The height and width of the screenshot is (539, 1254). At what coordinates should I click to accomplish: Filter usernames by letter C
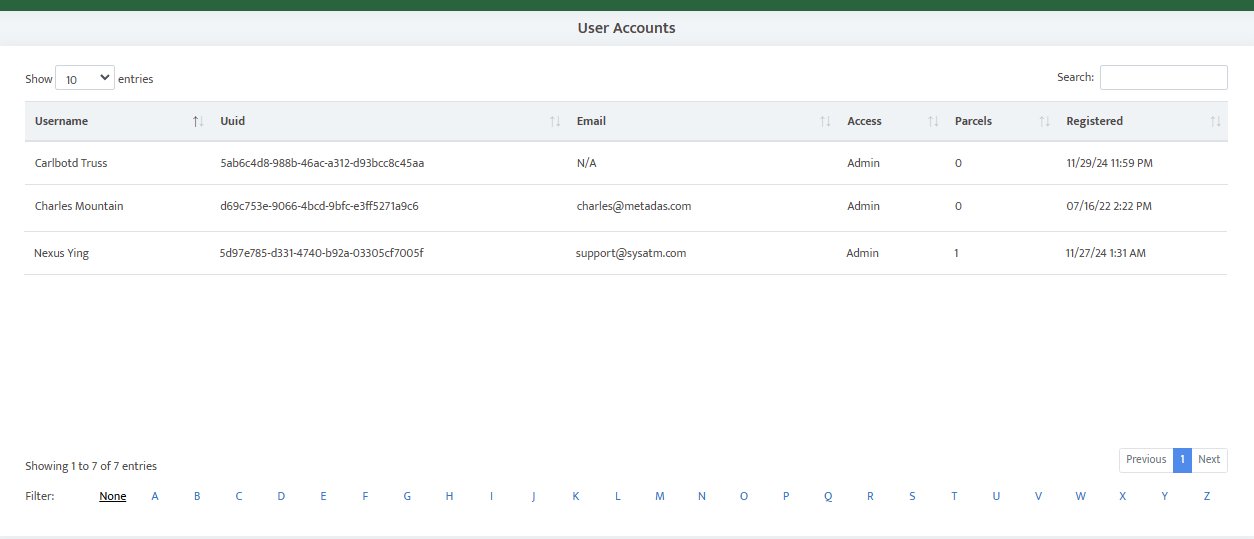239,496
